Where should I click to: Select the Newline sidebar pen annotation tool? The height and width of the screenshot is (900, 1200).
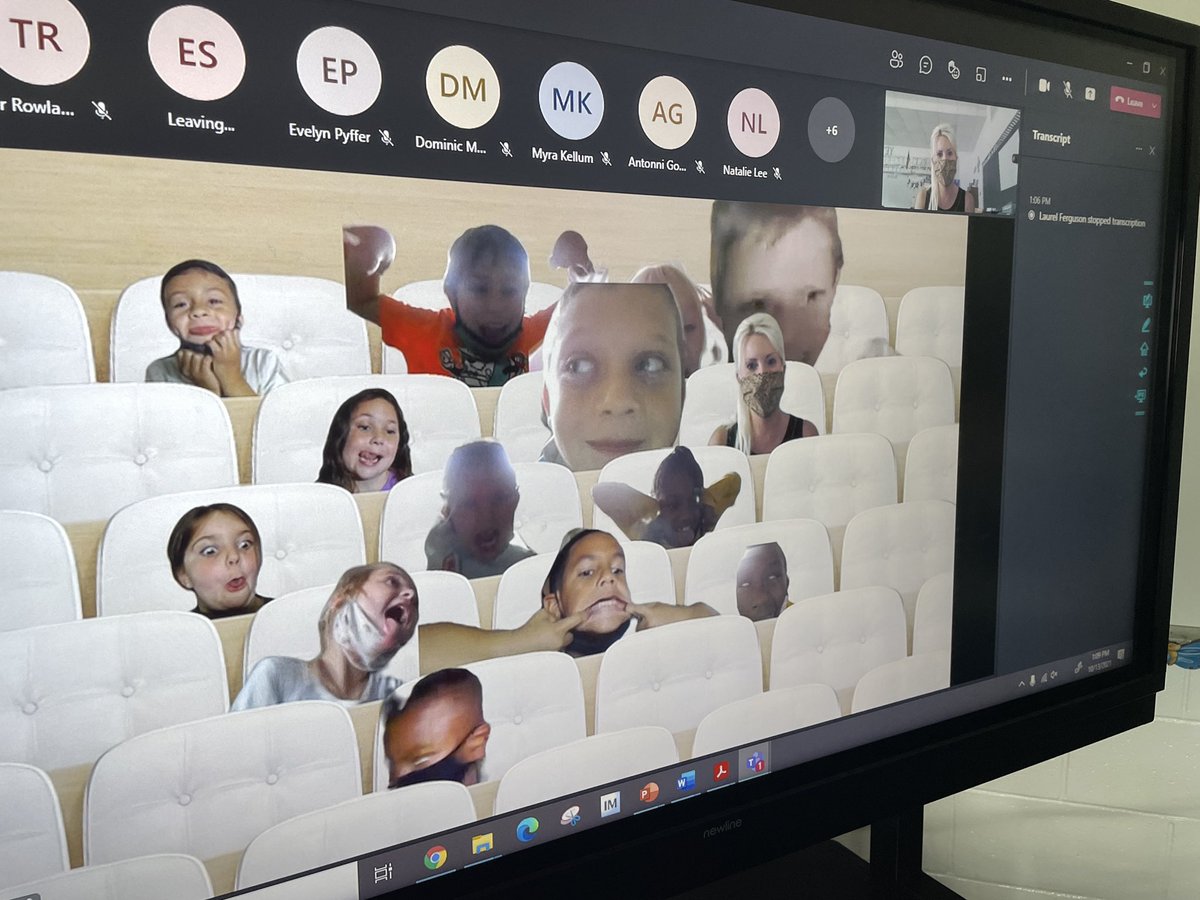click(1145, 325)
